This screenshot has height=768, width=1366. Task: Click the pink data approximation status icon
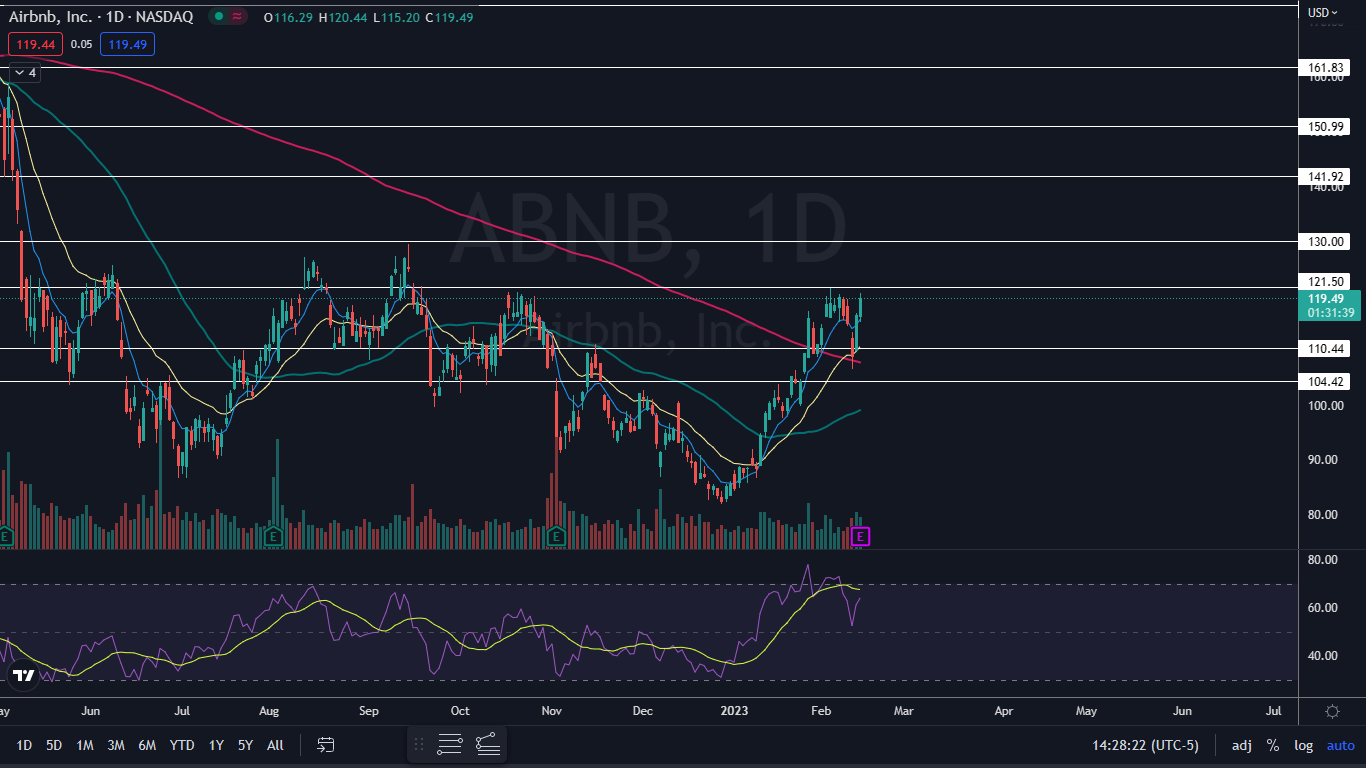tap(237, 17)
